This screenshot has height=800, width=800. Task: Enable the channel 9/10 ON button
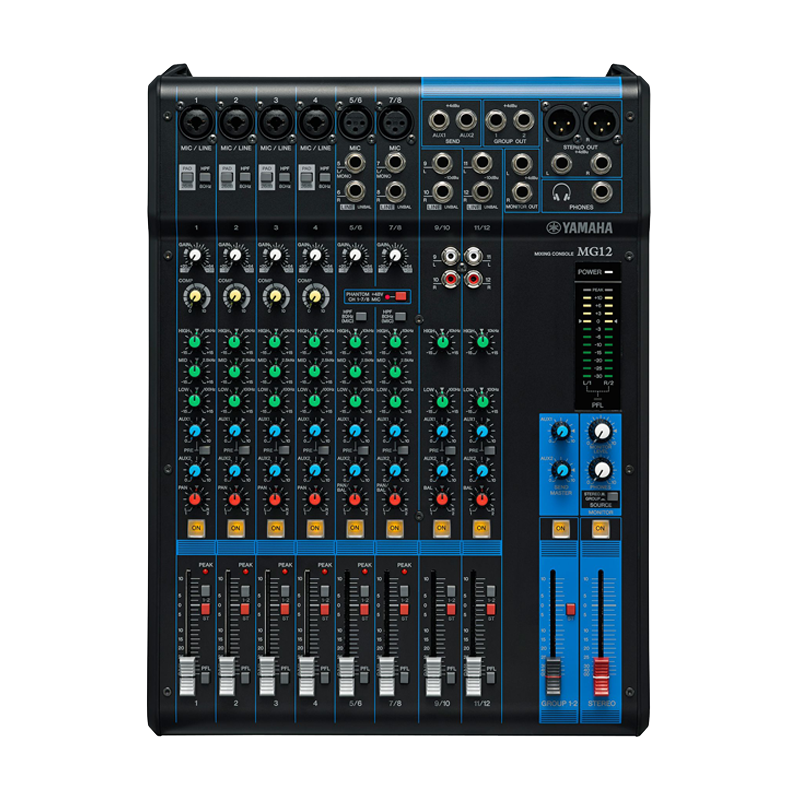[441, 528]
